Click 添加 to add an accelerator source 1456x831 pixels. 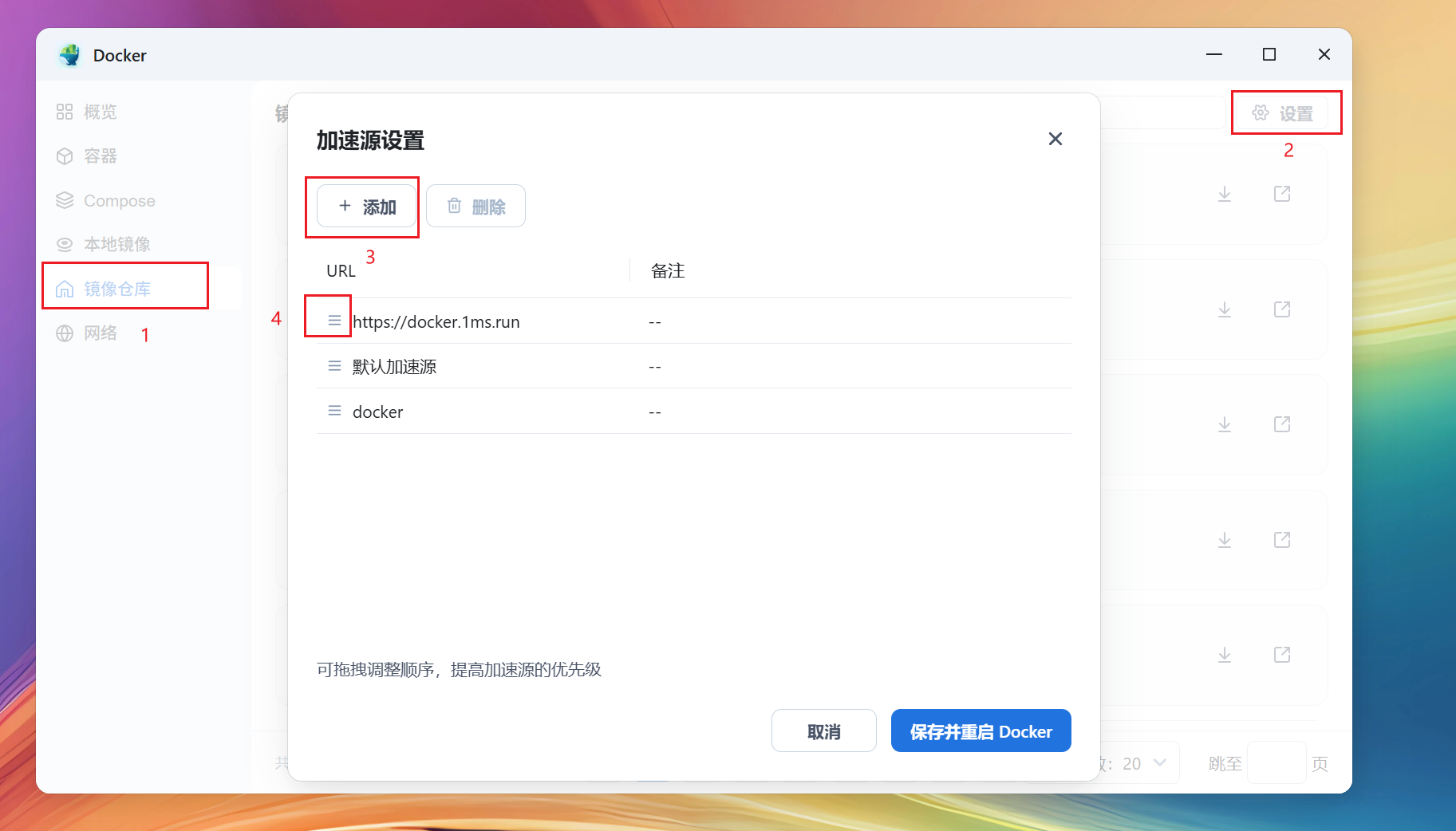(367, 207)
